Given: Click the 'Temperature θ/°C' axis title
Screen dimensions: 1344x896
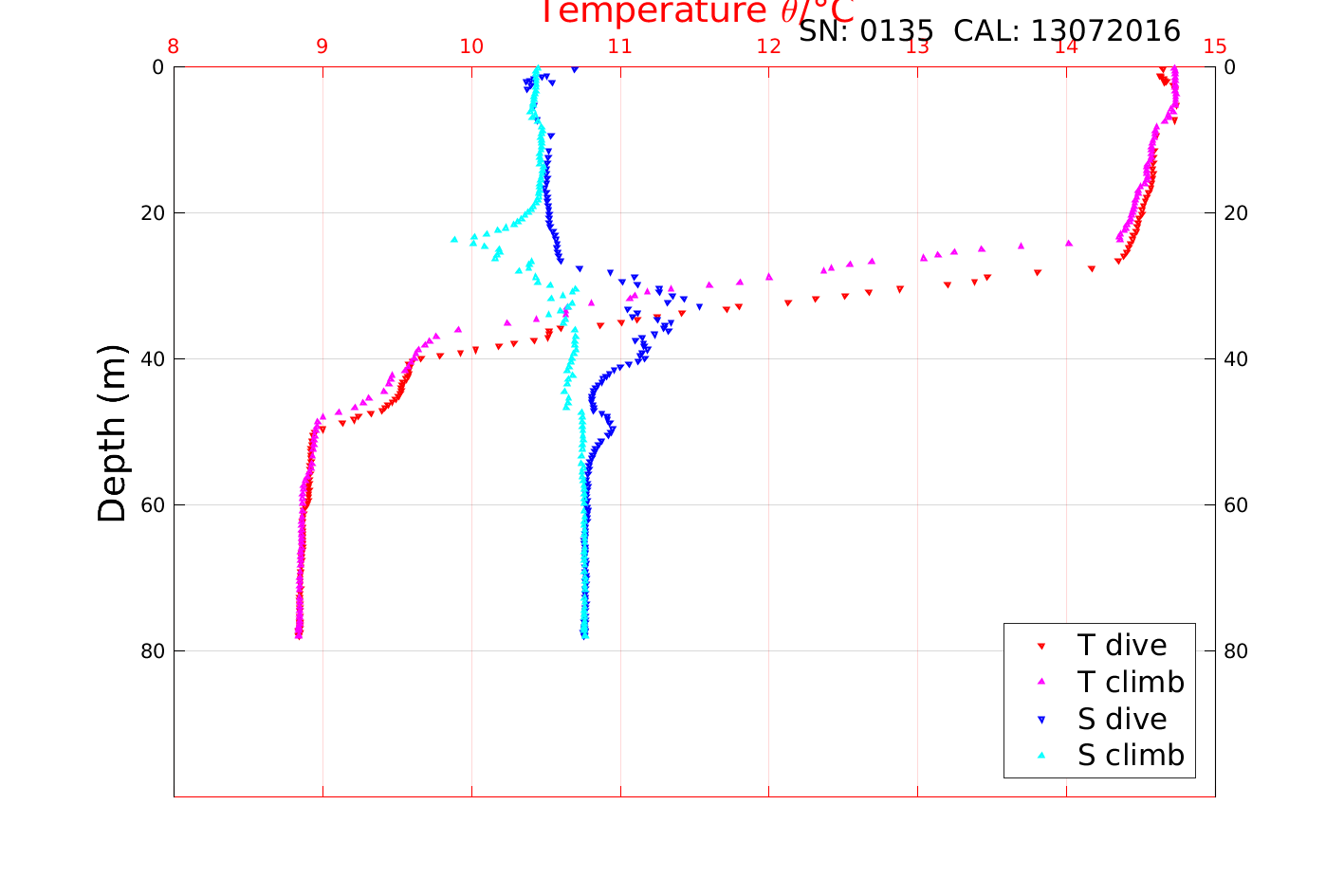Looking at the screenshot, I should (x=697, y=12).
